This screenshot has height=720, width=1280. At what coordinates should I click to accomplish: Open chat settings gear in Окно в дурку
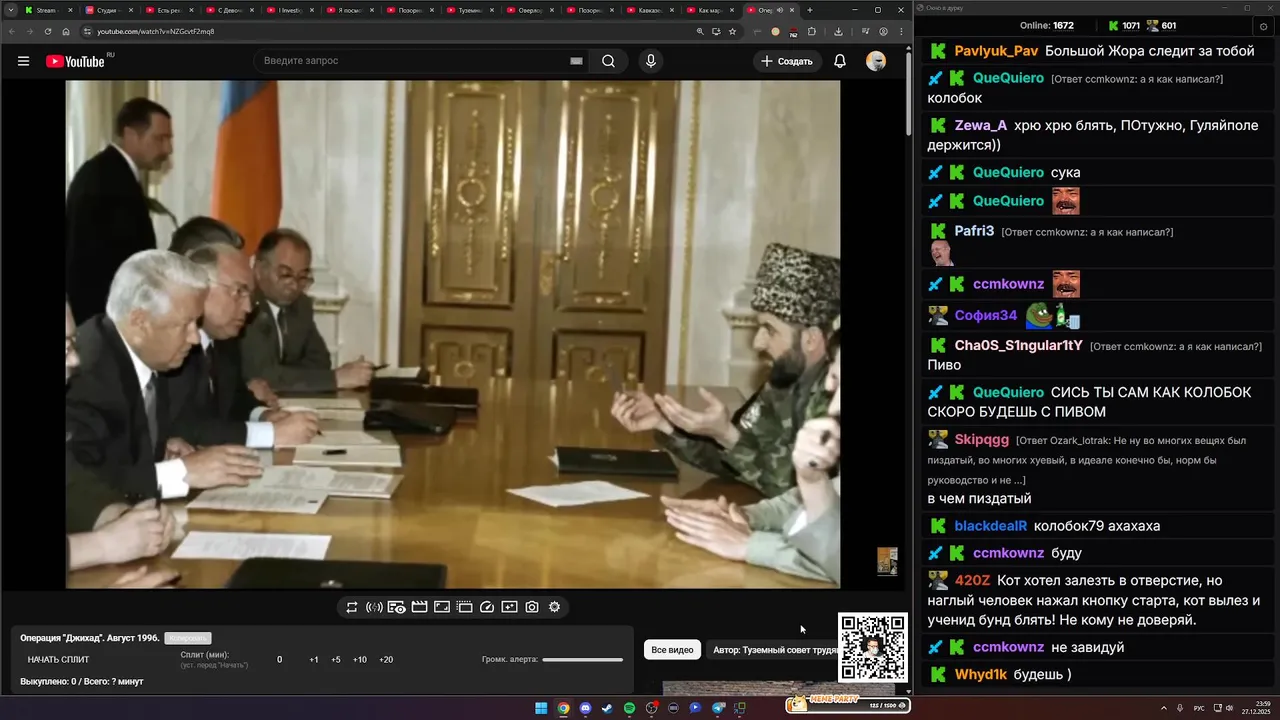(1262, 25)
